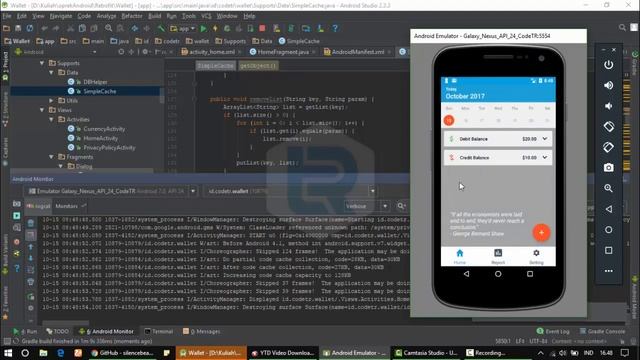Image resolution: width=640 pixels, height=360 pixels.
Task: Run the app with the green play button
Action: pos(203,29)
